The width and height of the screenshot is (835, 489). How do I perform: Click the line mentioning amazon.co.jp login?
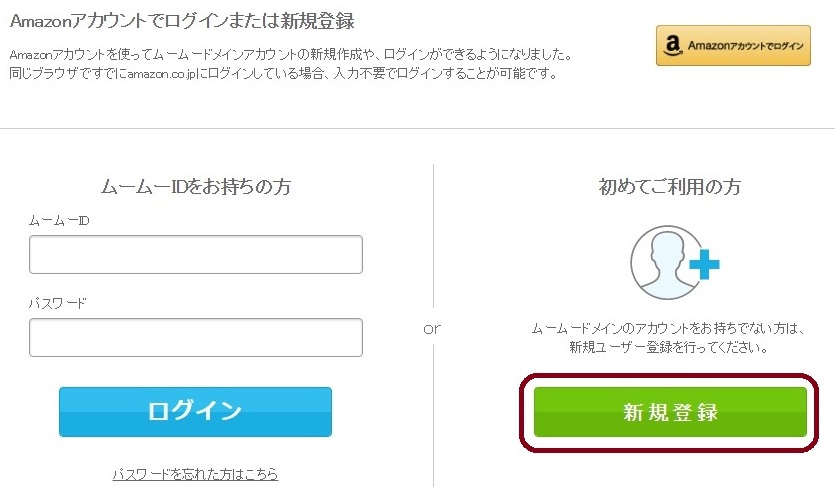(283, 72)
